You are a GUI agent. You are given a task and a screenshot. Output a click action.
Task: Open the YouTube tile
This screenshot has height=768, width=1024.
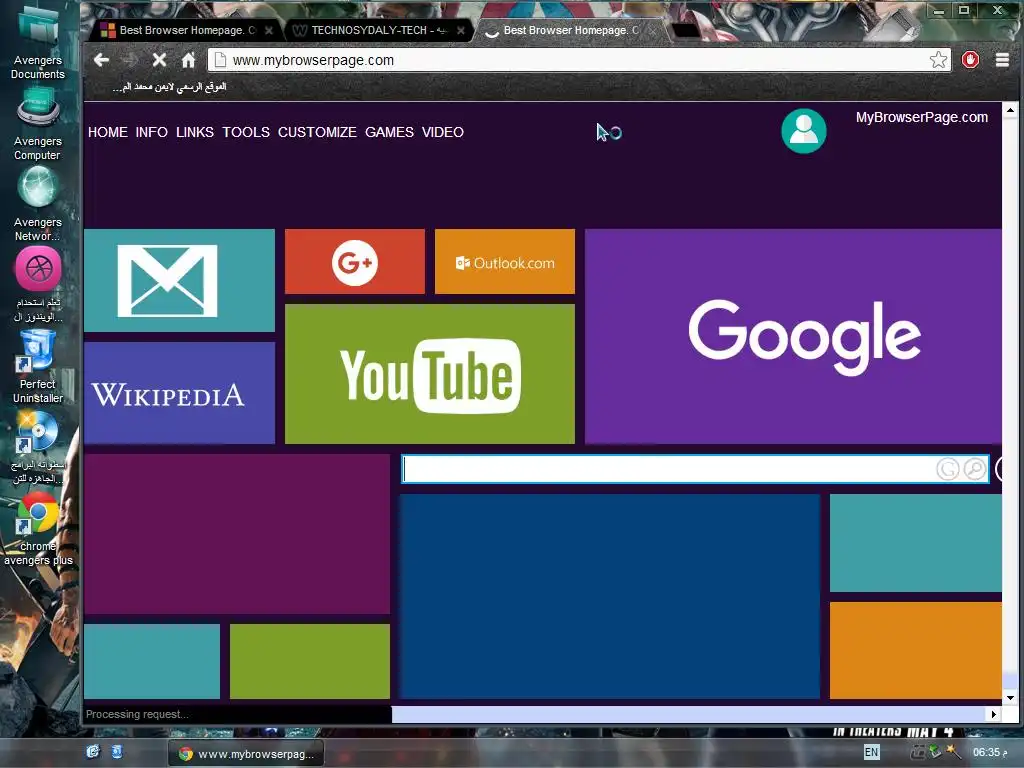pyautogui.click(x=430, y=374)
